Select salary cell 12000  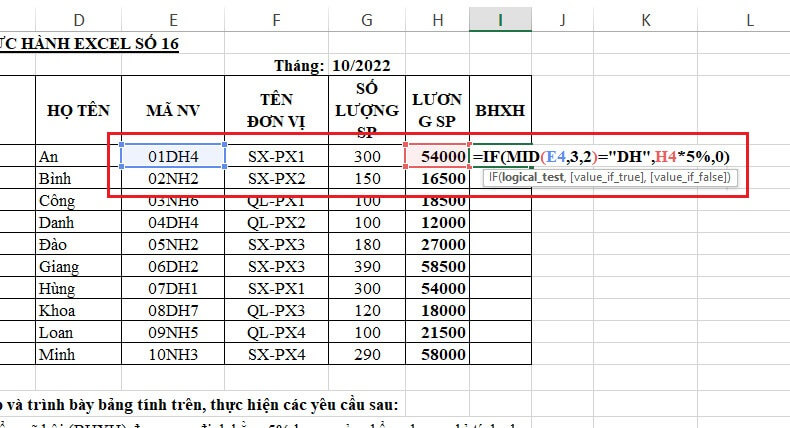437,222
